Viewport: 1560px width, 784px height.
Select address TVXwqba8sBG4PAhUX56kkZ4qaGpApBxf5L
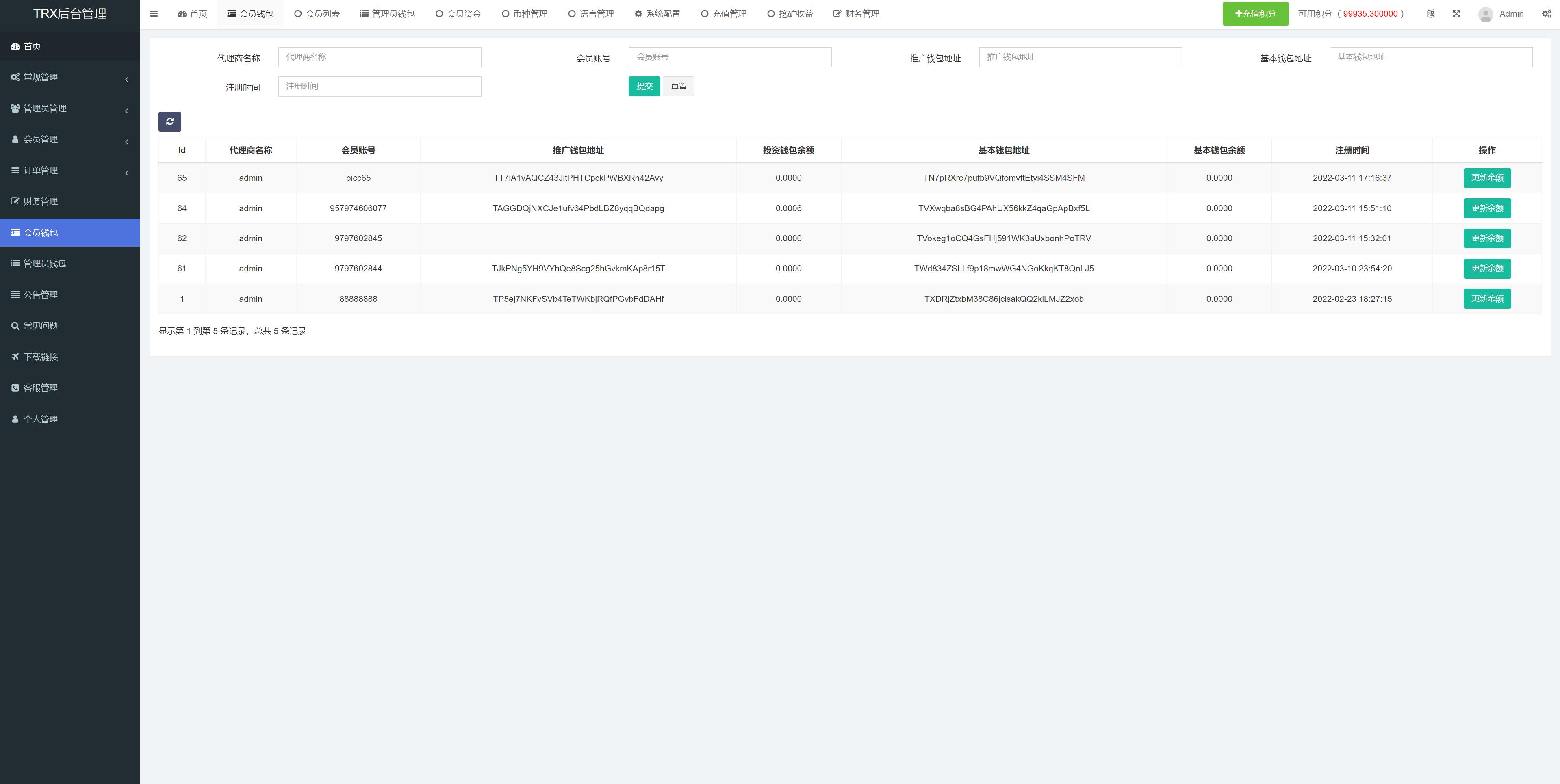point(1003,208)
